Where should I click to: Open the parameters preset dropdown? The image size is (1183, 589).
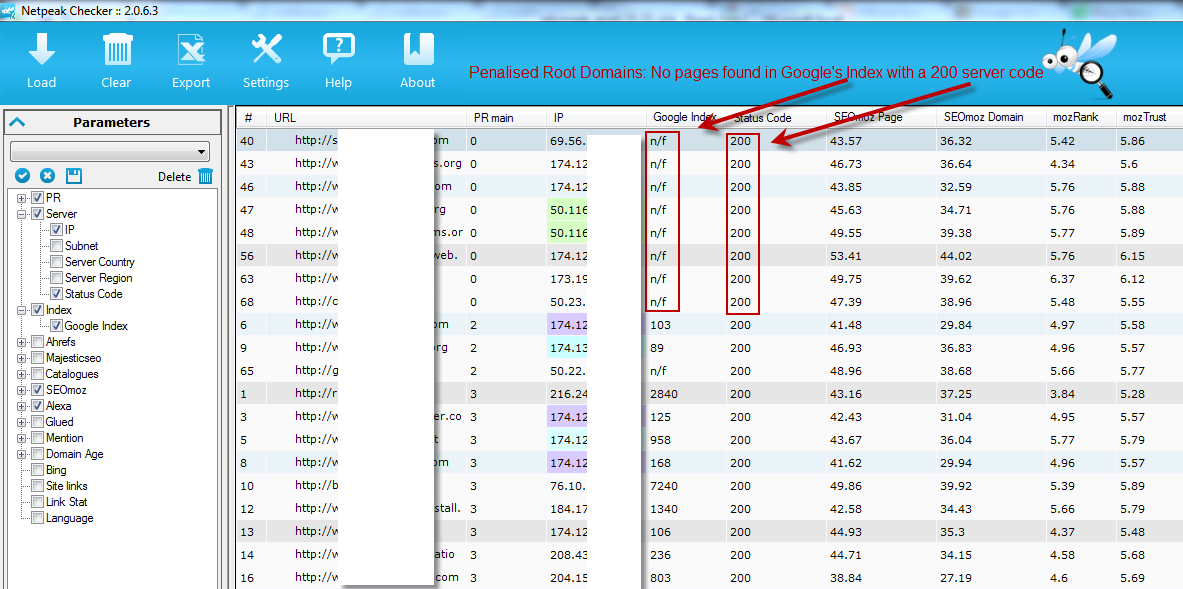pos(109,152)
